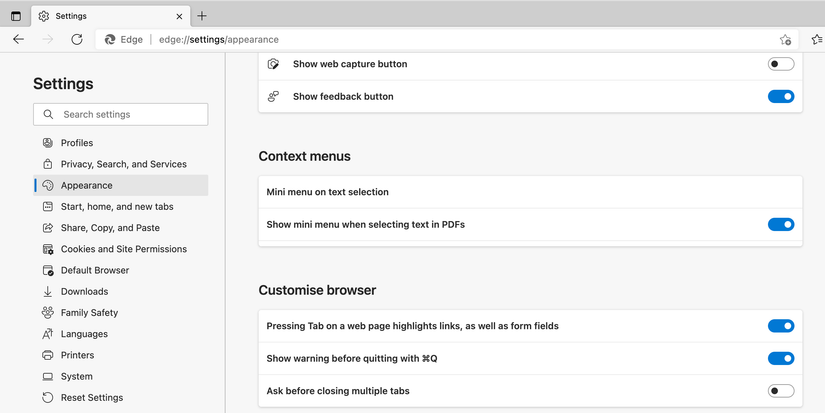Click the Settings tab gear icon
Image resolution: width=825 pixels, height=413 pixels.
(x=44, y=16)
